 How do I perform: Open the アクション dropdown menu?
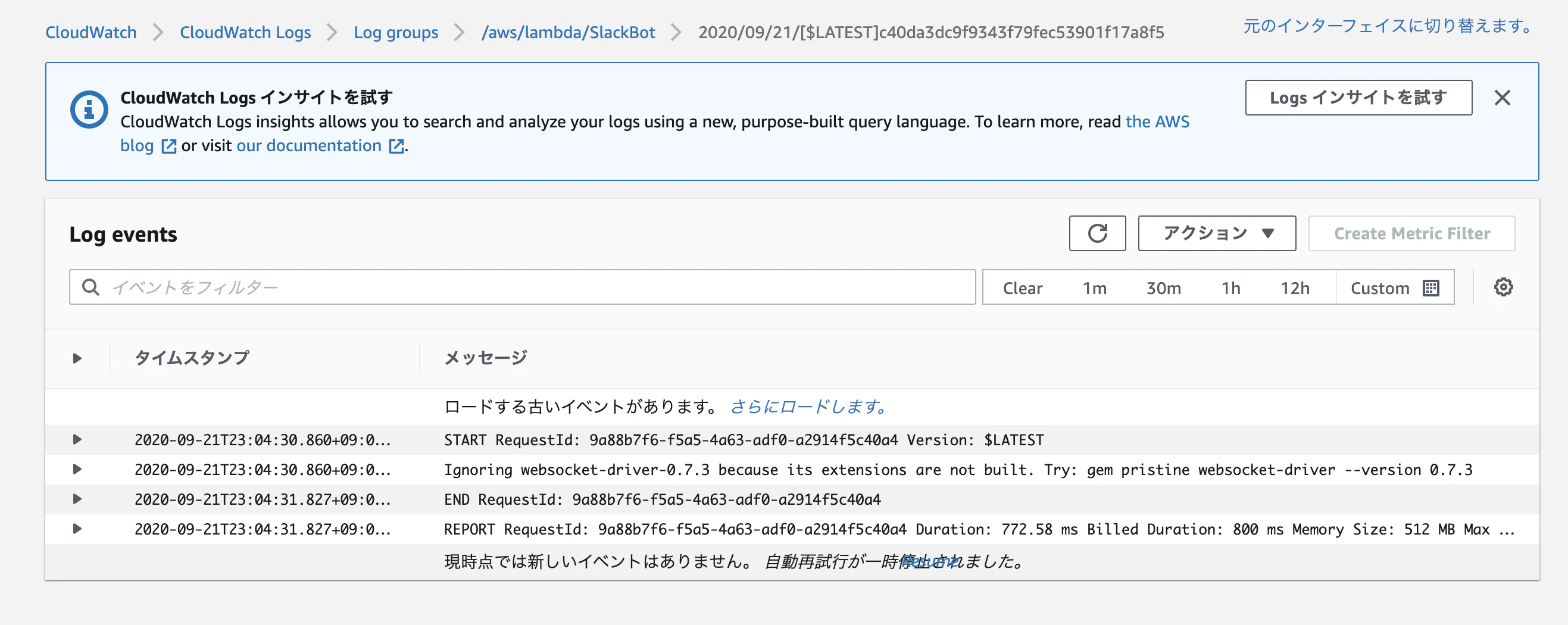1216,234
